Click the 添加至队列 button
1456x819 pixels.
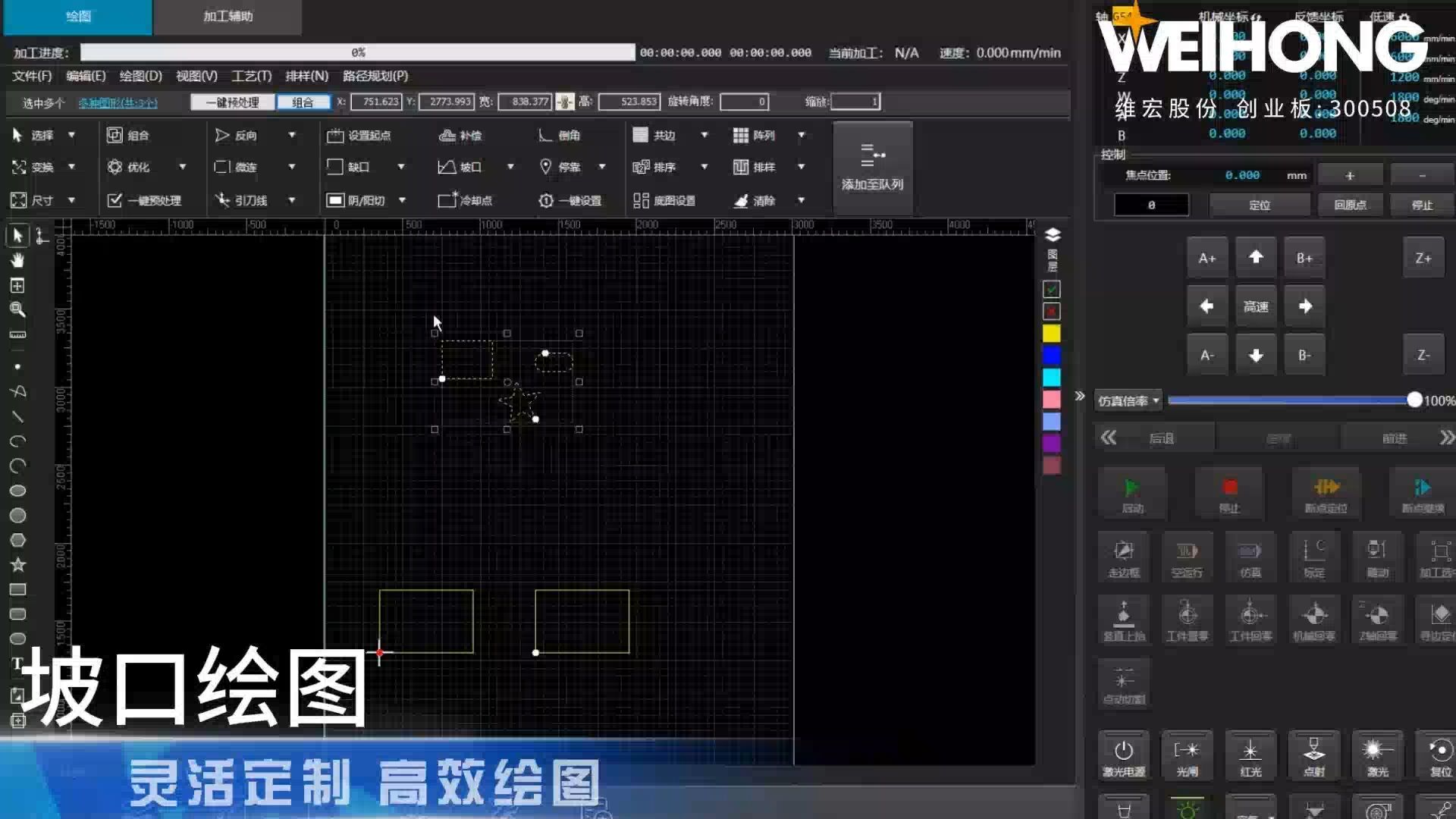click(872, 168)
